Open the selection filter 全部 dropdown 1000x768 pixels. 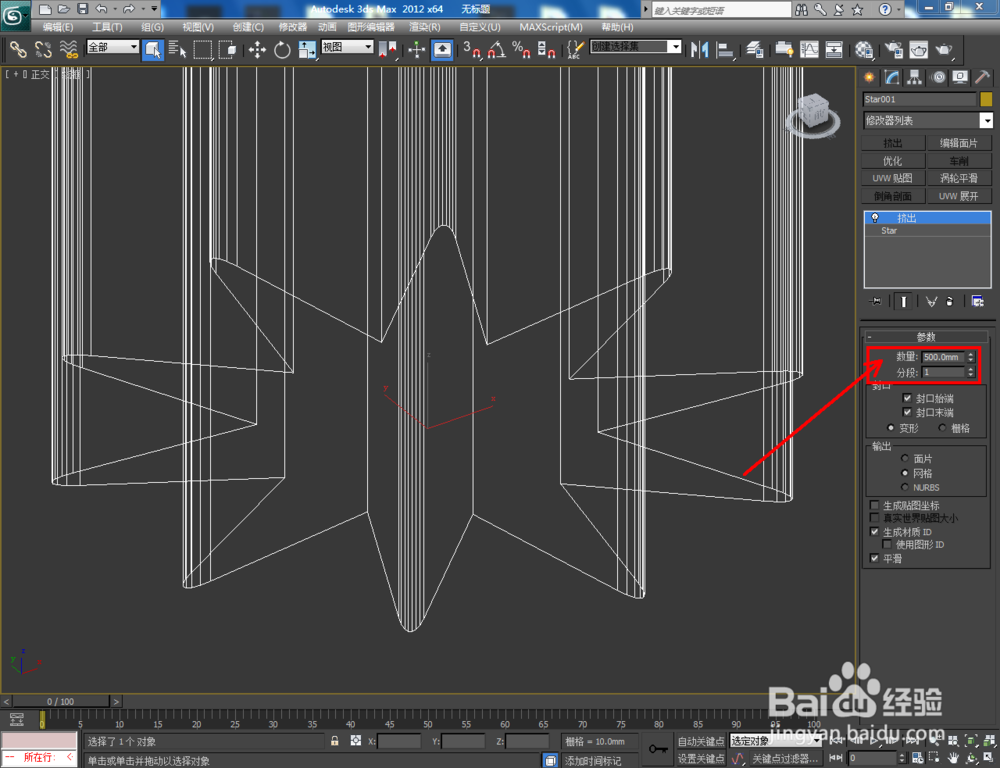tap(112, 47)
